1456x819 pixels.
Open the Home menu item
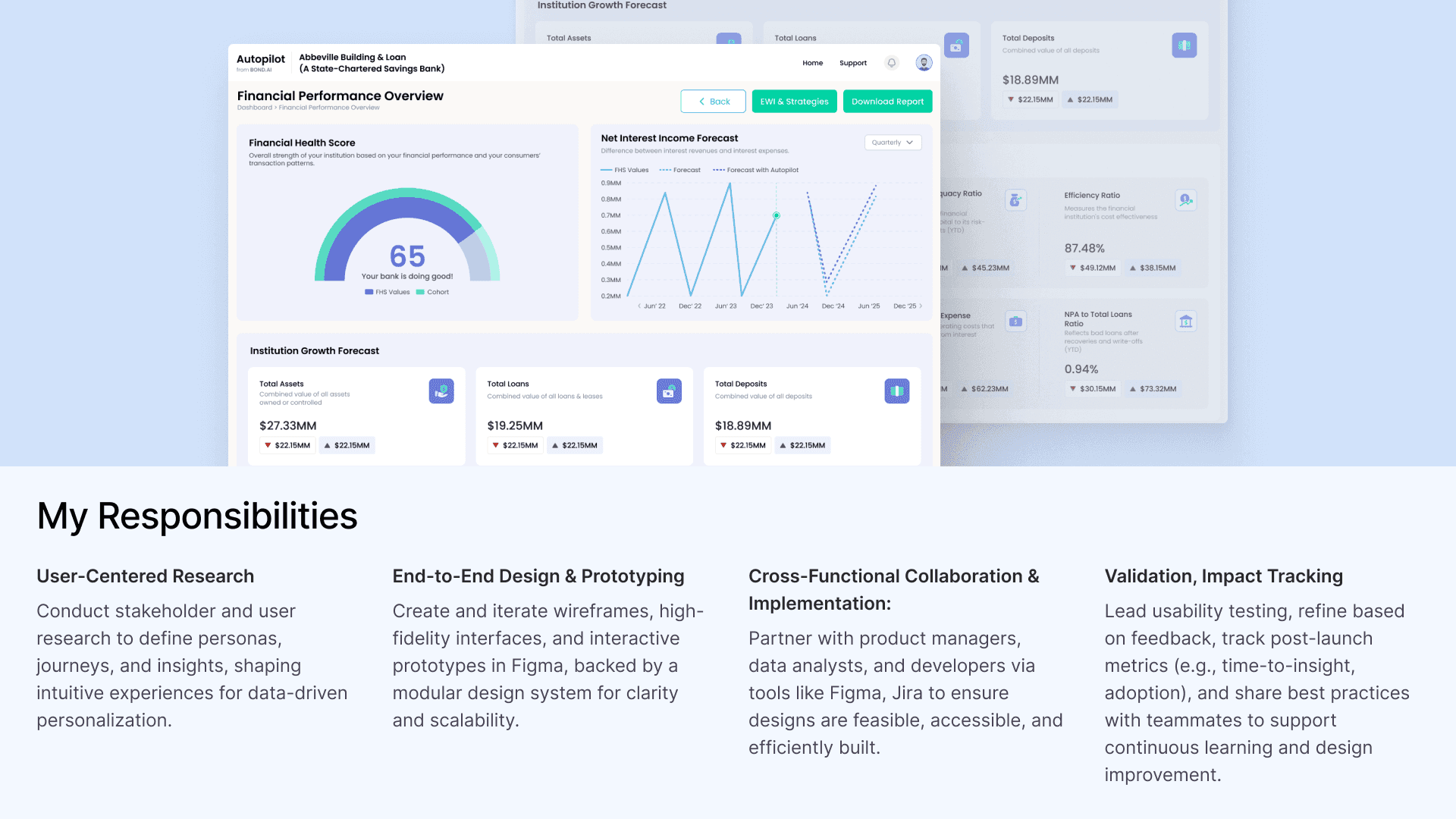pos(812,63)
